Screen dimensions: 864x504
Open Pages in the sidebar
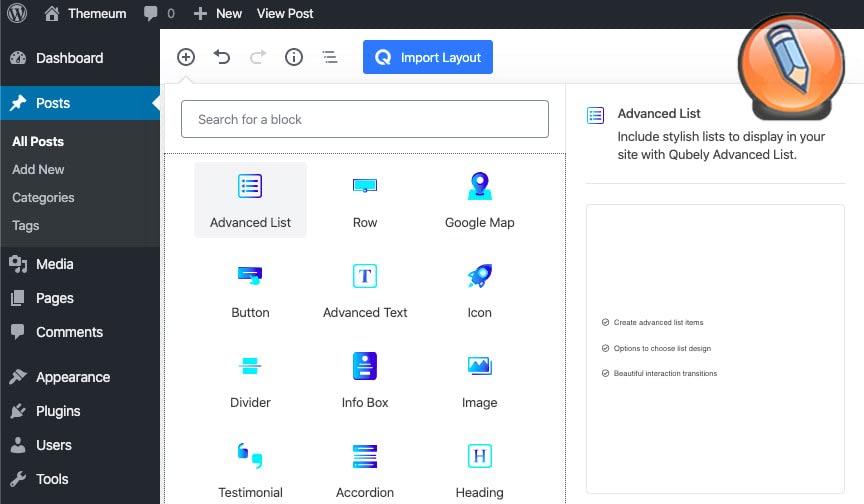tap(80, 298)
